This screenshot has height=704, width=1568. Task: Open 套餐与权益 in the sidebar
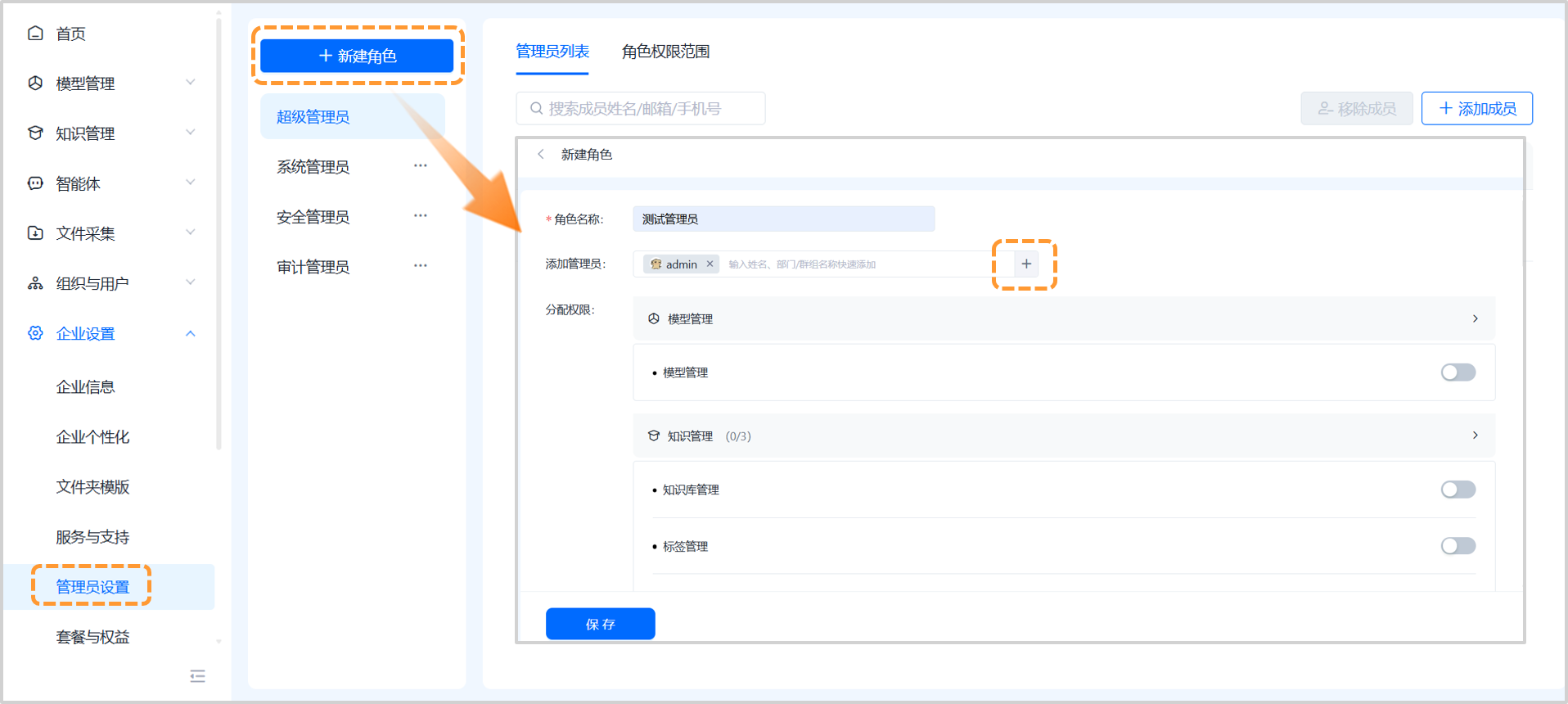(x=92, y=637)
